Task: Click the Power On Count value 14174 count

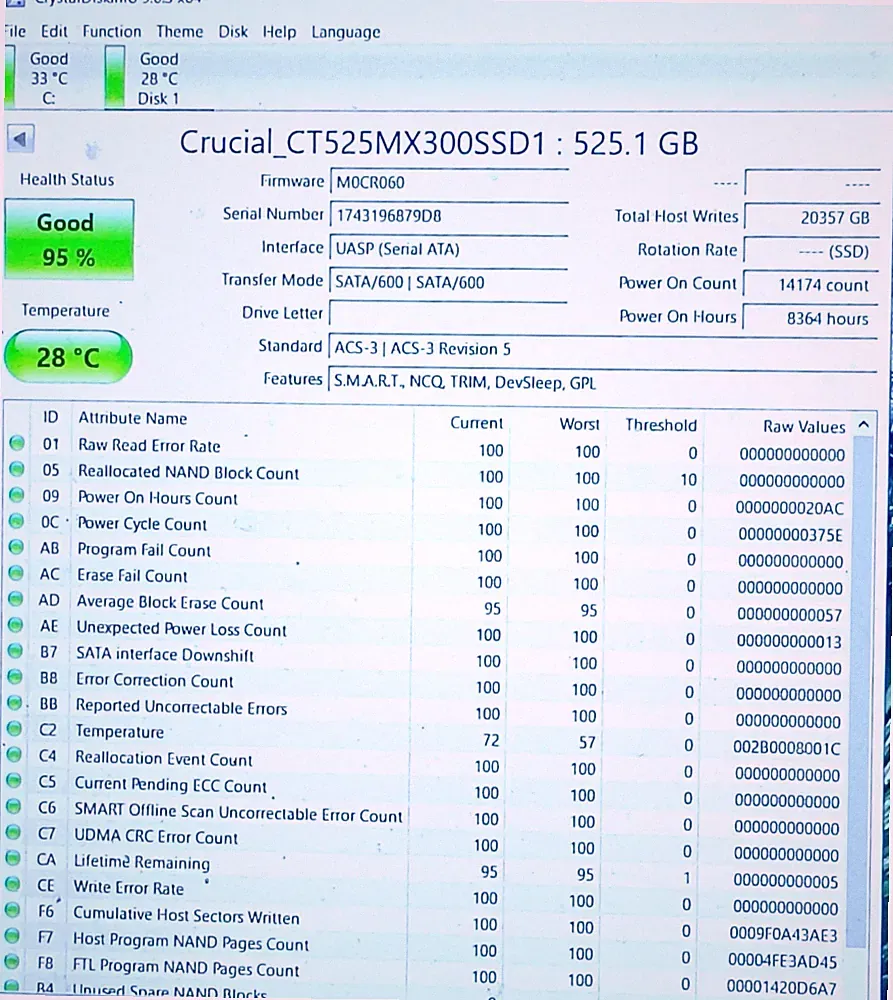Action: click(x=811, y=284)
